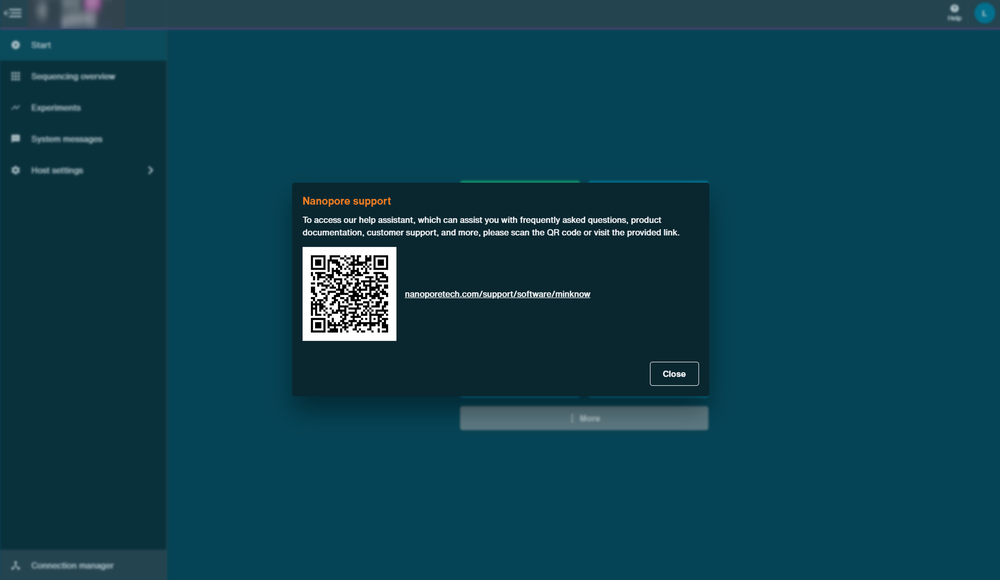The image size is (1000, 580).
Task: Click the support QR code image
Action: [349, 294]
